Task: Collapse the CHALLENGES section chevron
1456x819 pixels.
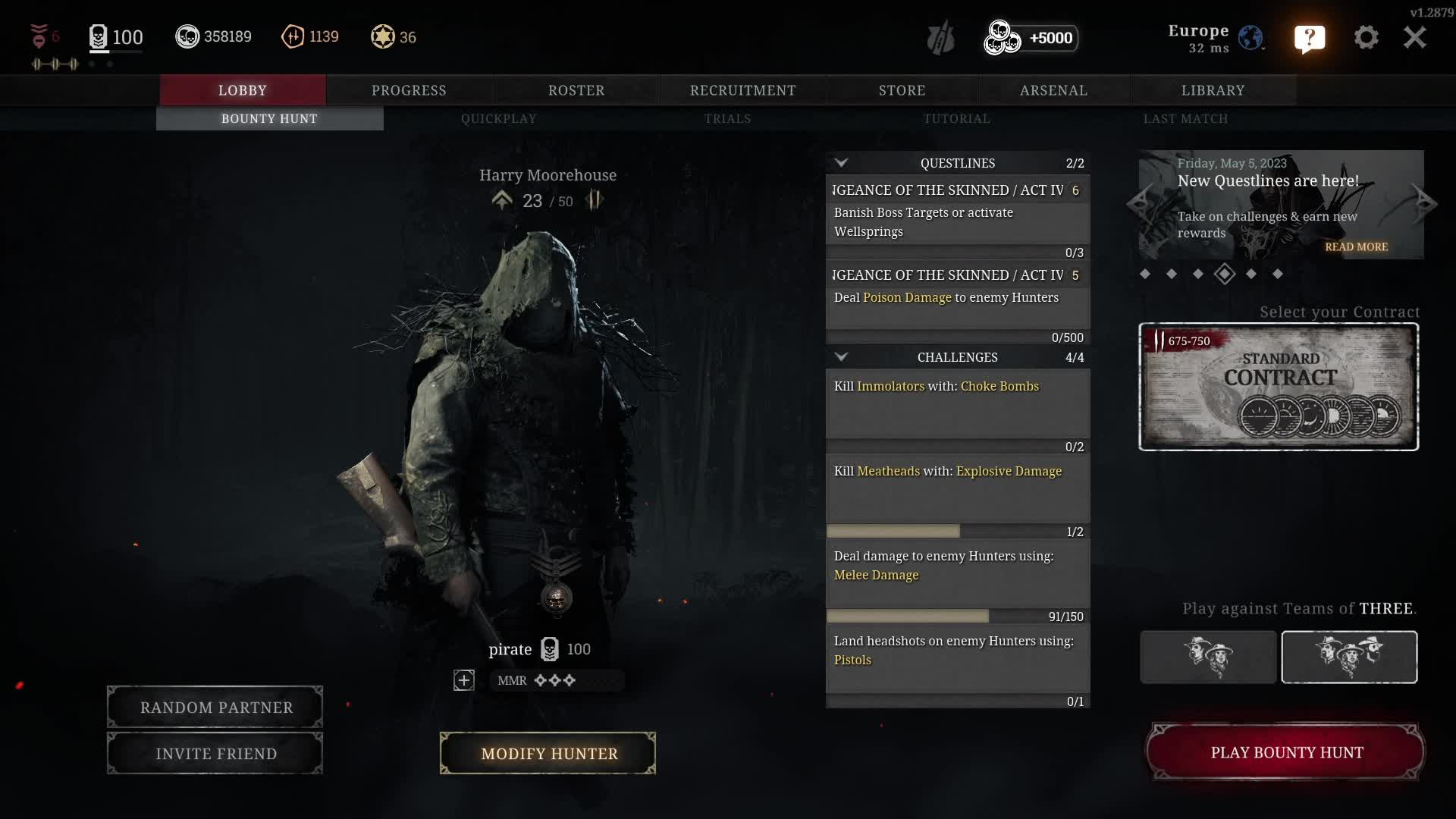Action: (x=840, y=357)
